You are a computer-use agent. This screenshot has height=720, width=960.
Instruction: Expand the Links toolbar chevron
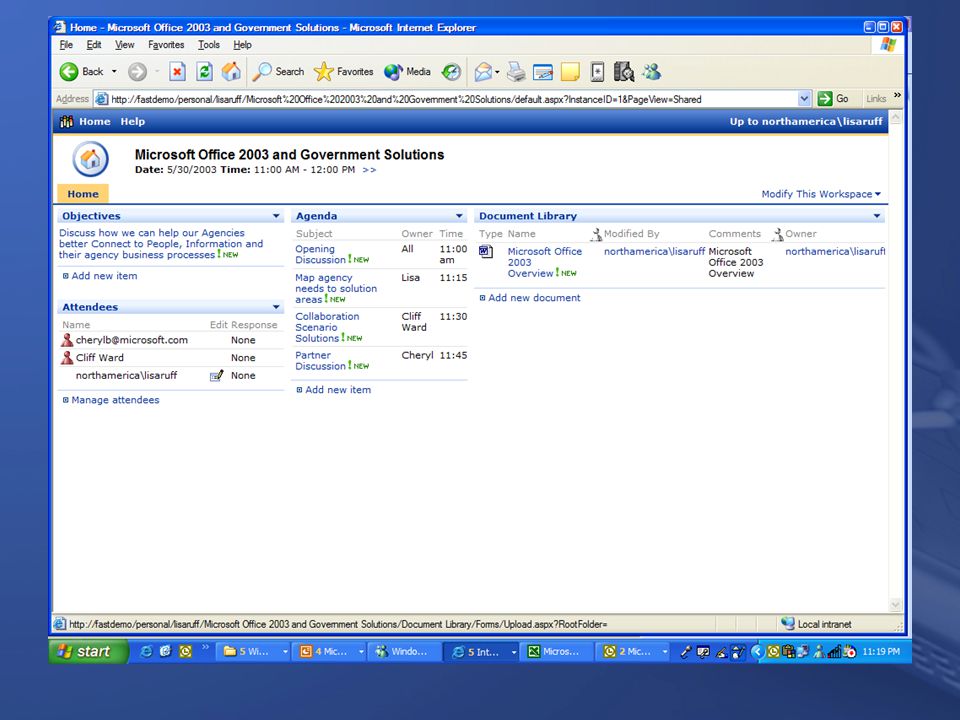897,96
